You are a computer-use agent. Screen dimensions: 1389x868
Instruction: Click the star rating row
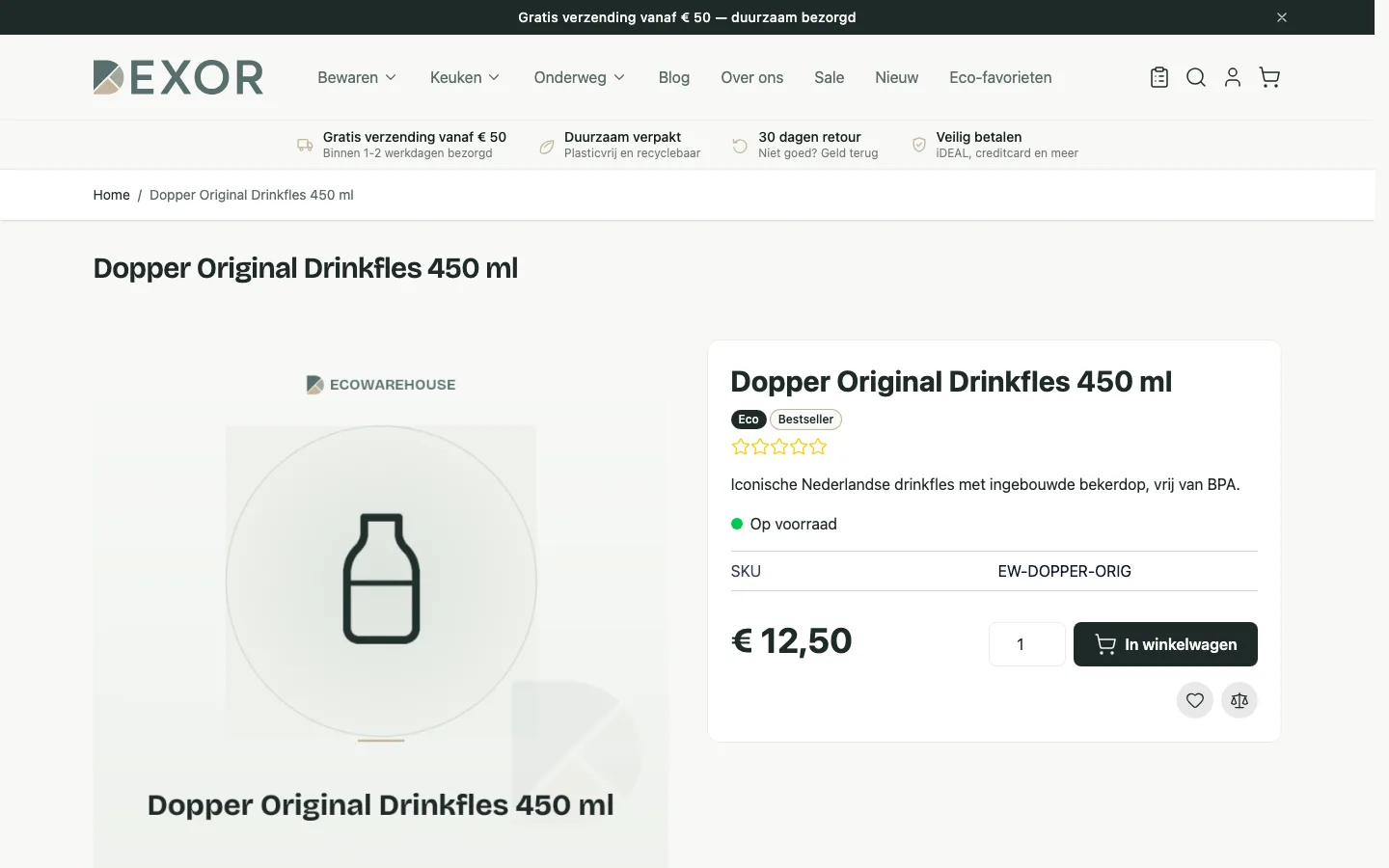click(x=779, y=447)
